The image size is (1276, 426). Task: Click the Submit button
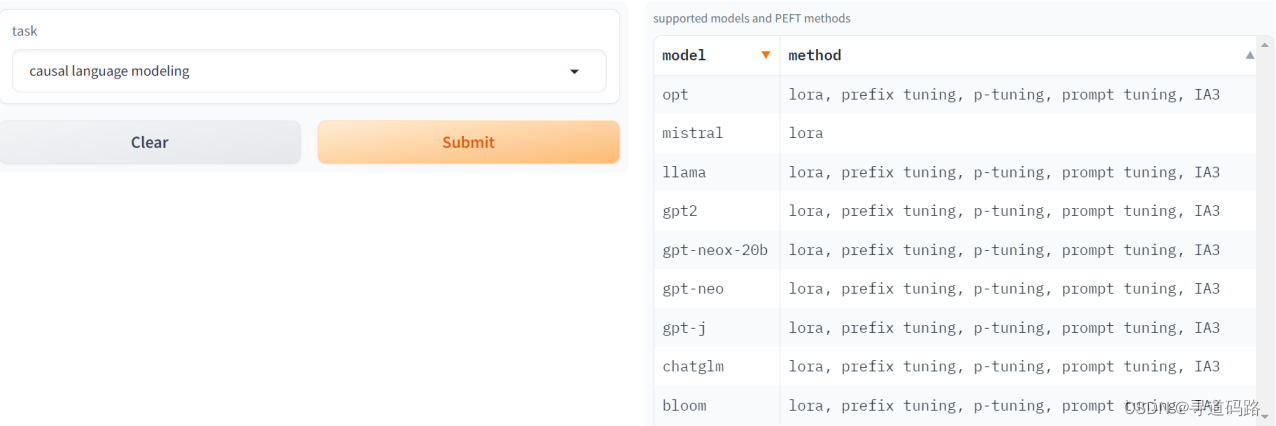(468, 142)
